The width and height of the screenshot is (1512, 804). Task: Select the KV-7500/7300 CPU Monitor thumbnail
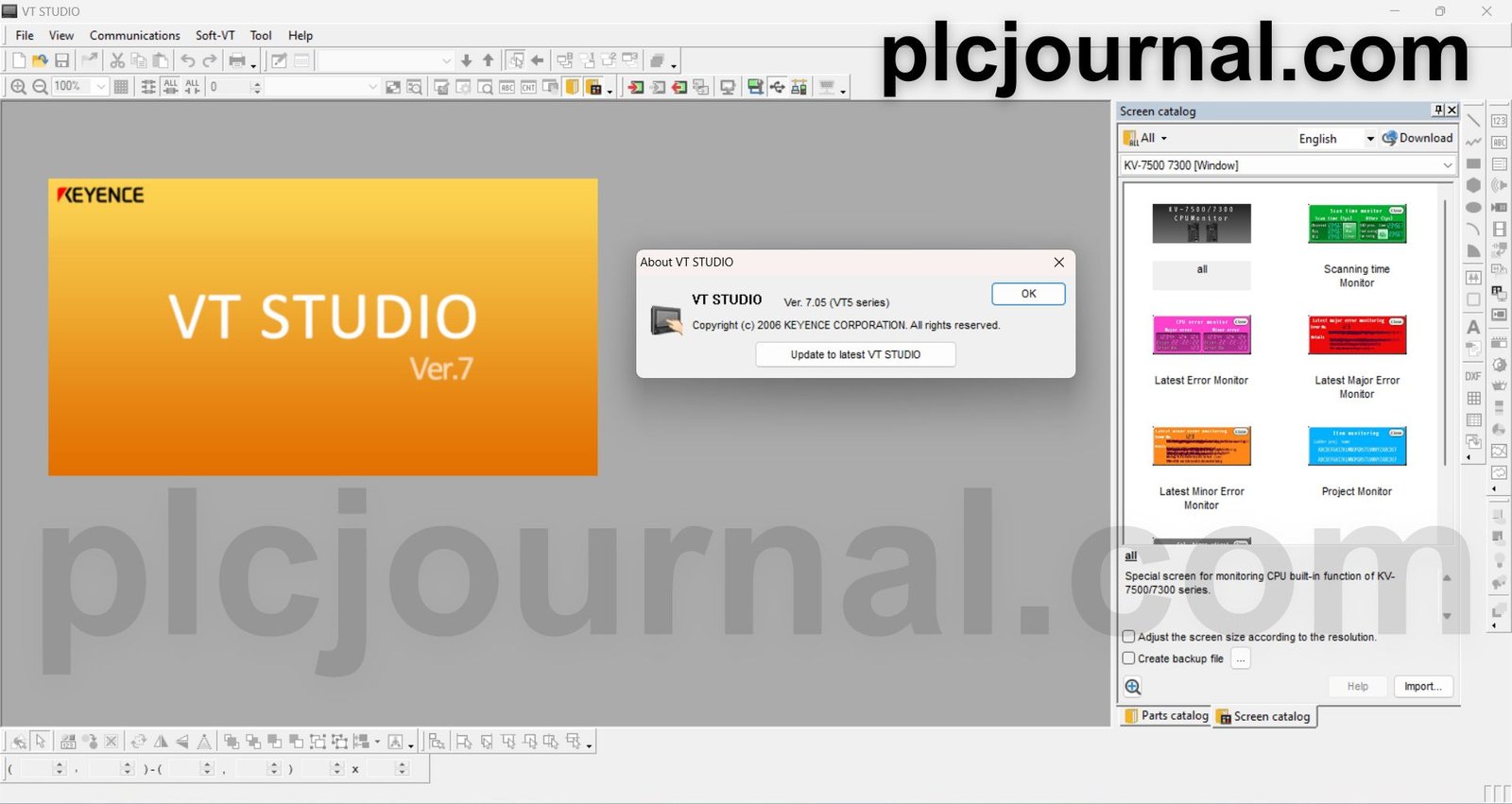(1201, 224)
